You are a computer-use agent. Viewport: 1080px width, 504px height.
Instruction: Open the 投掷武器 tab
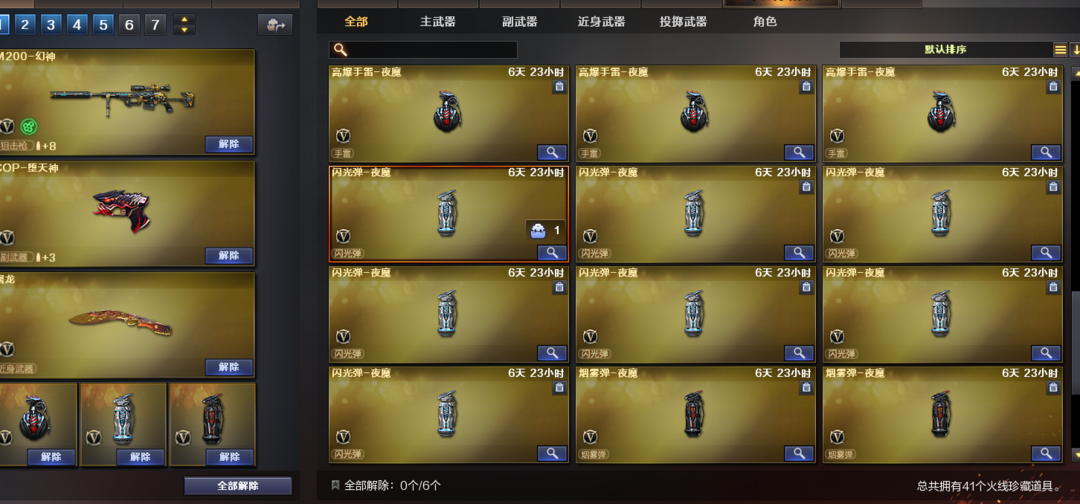[683, 21]
